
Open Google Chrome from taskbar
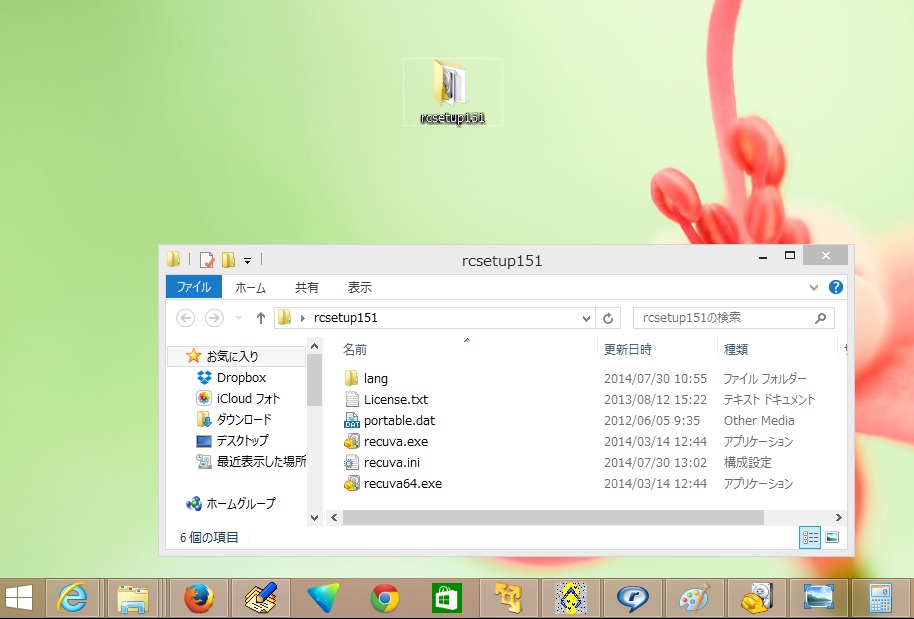[385, 598]
